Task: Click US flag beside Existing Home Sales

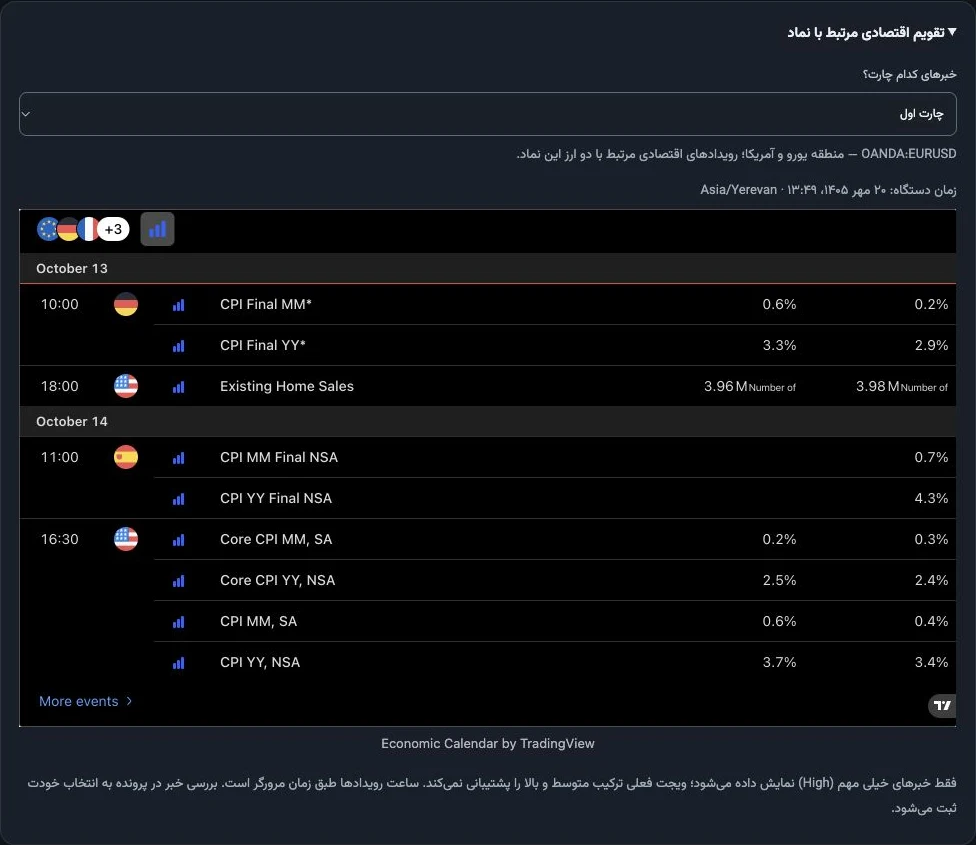Action: [x=126, y=386]
